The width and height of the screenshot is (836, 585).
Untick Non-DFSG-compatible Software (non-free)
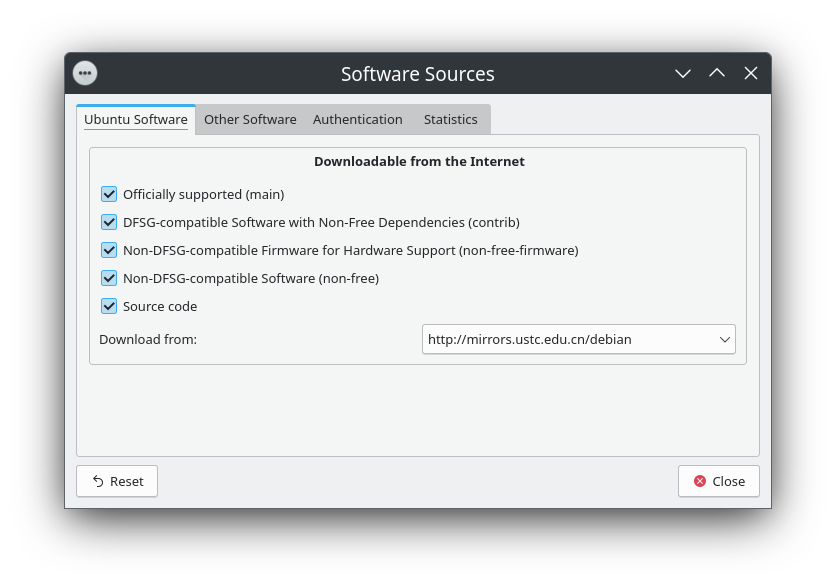(109, 278)
